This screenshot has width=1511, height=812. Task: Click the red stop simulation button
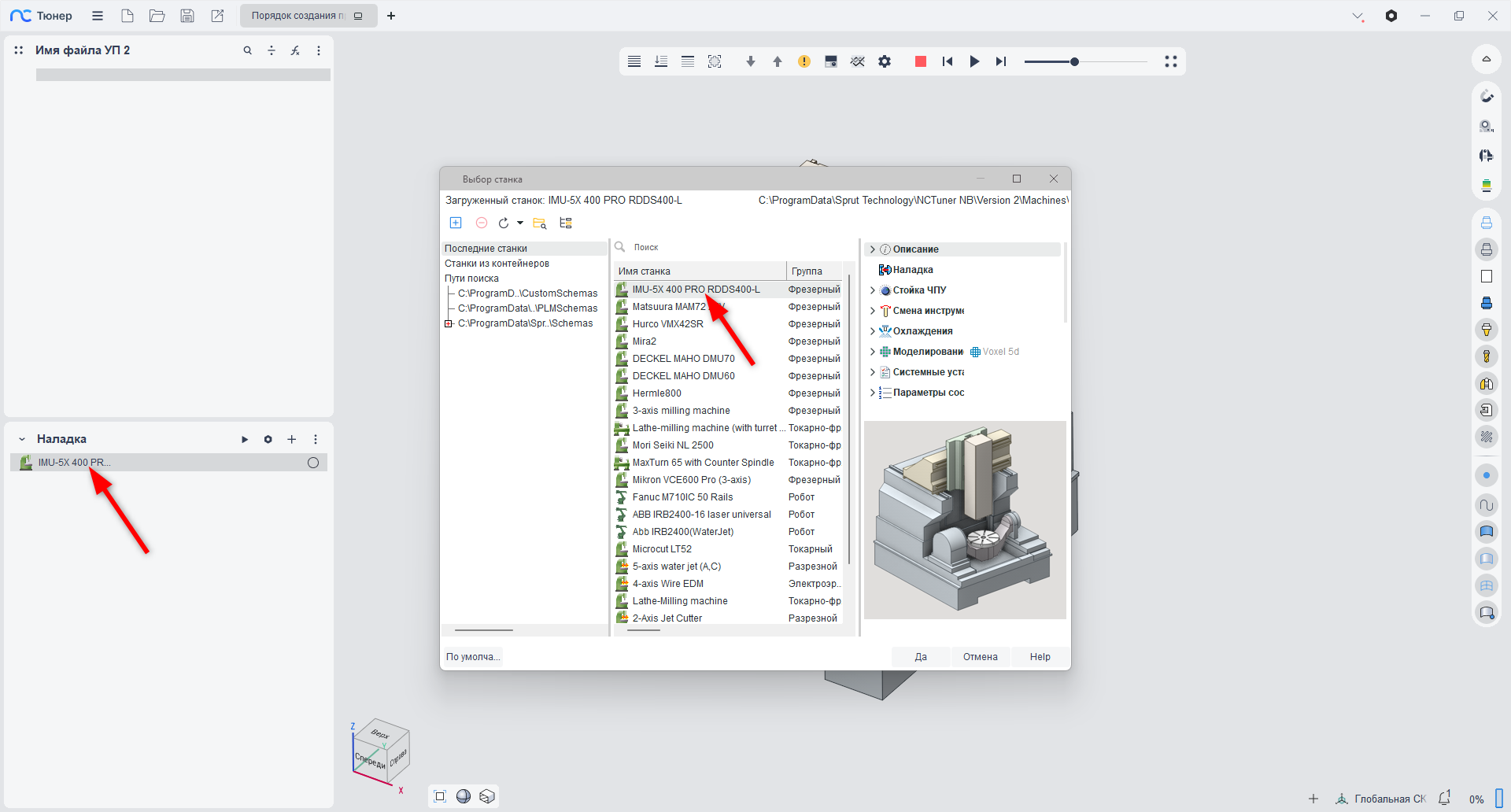(920, 61)
